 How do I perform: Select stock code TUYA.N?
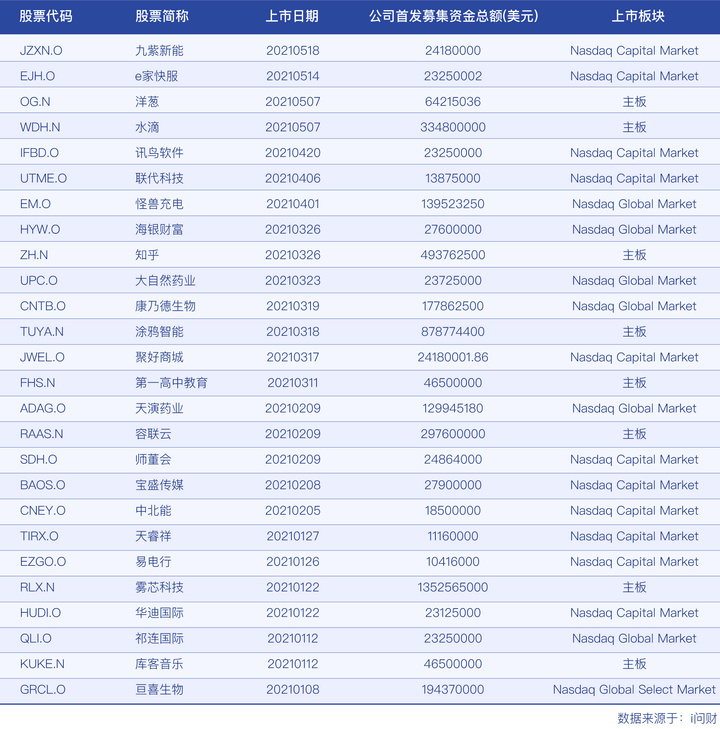pos(42,332)
